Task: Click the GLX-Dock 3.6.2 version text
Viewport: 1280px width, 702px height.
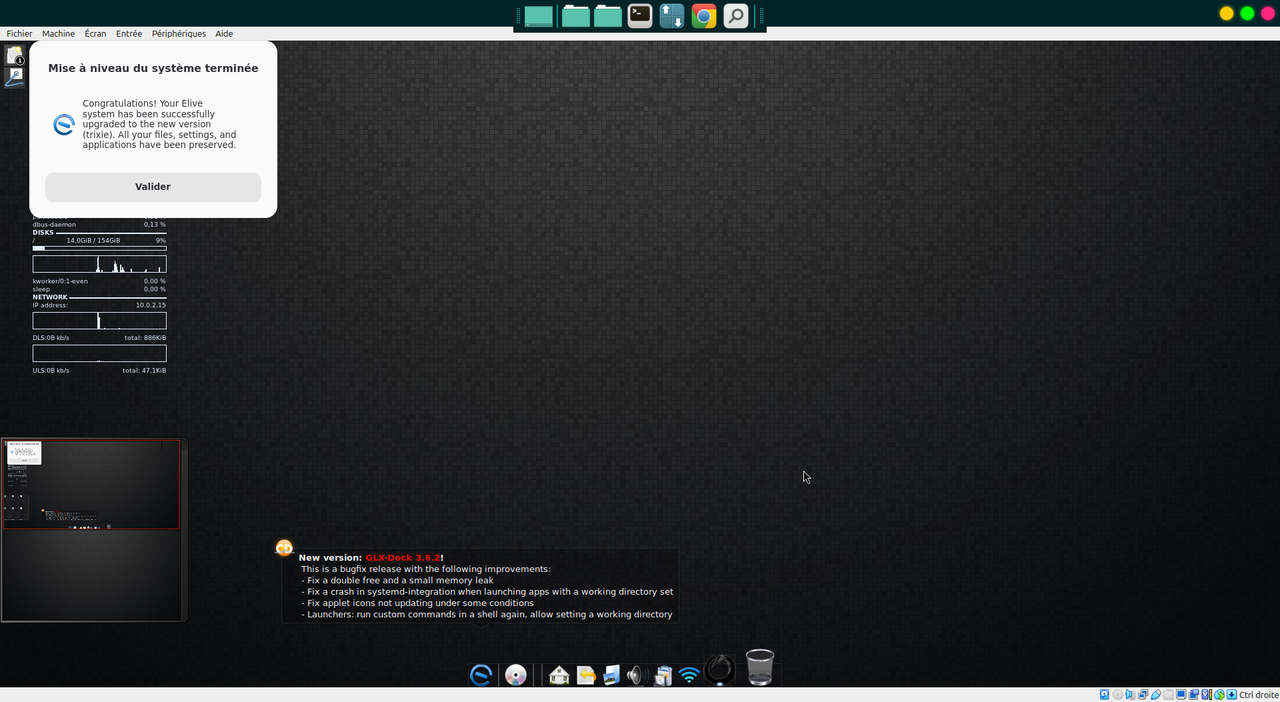Action: tap(402, 558)
